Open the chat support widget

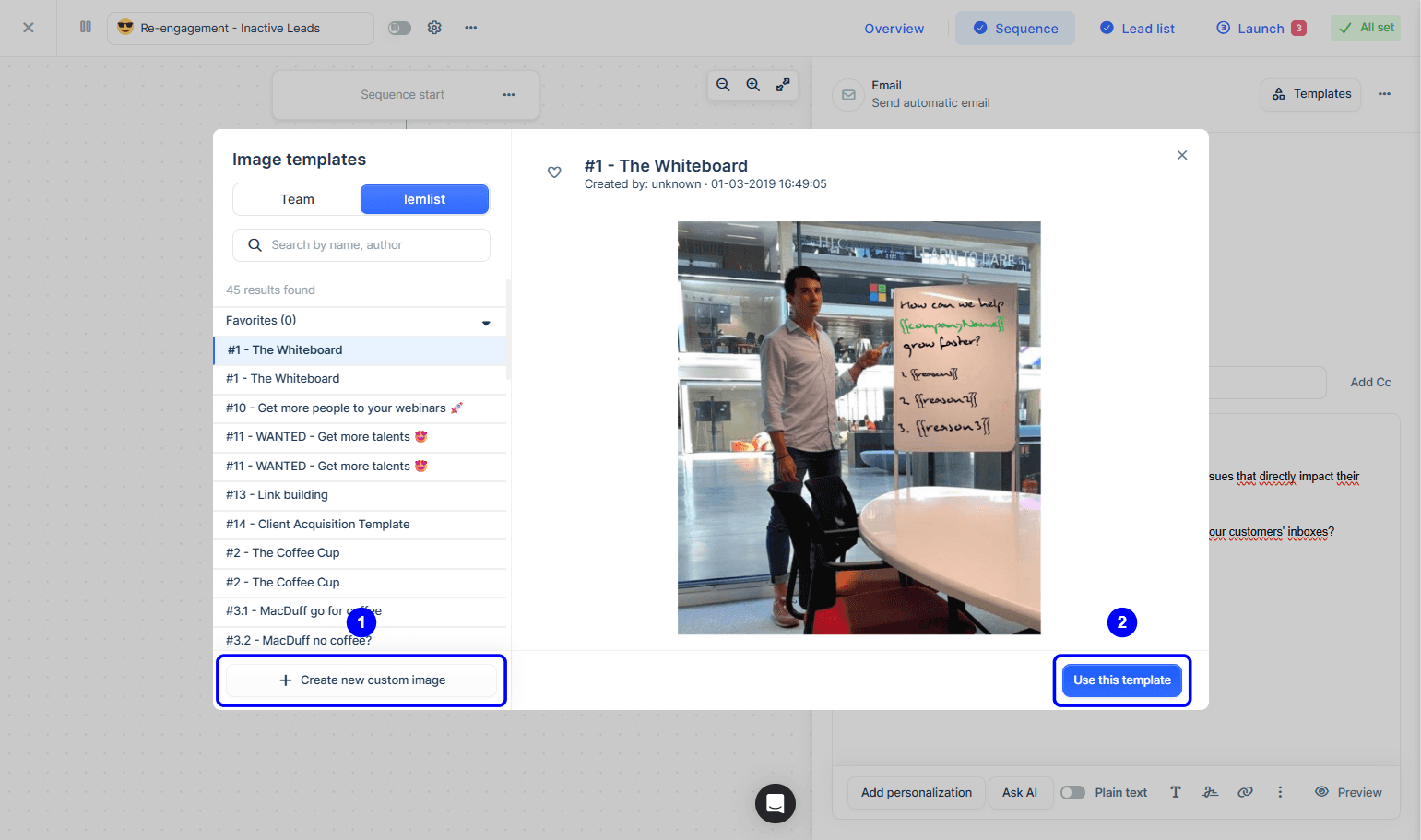click(x=776, y=803)
